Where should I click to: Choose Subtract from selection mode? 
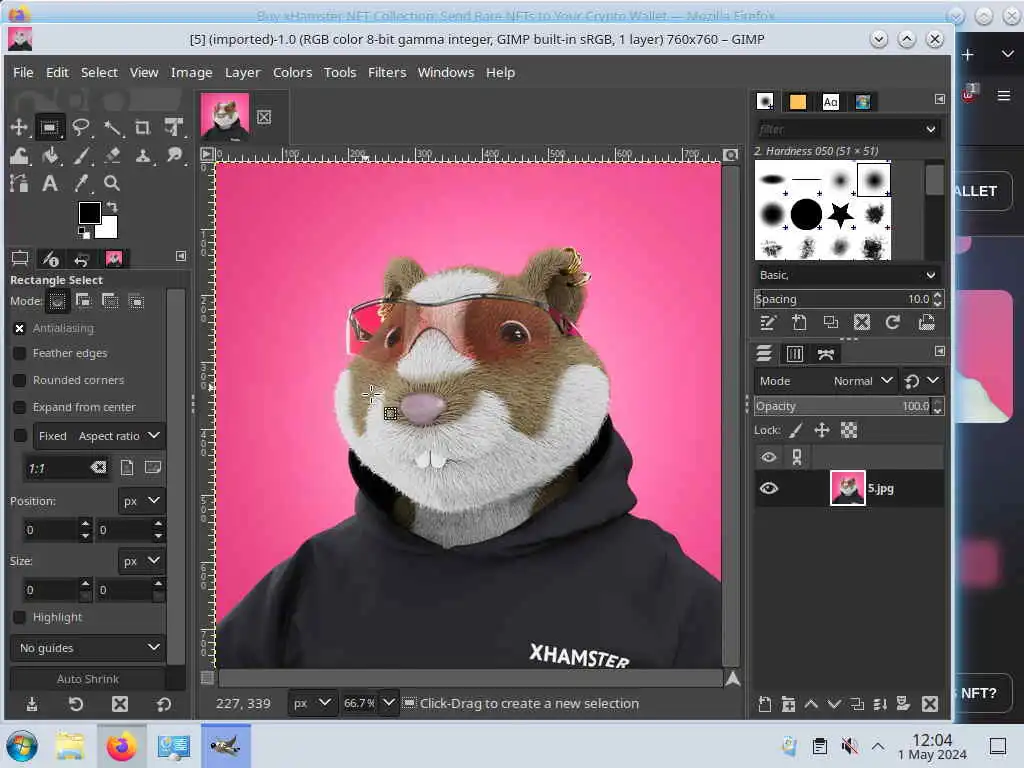click(110, 302)
